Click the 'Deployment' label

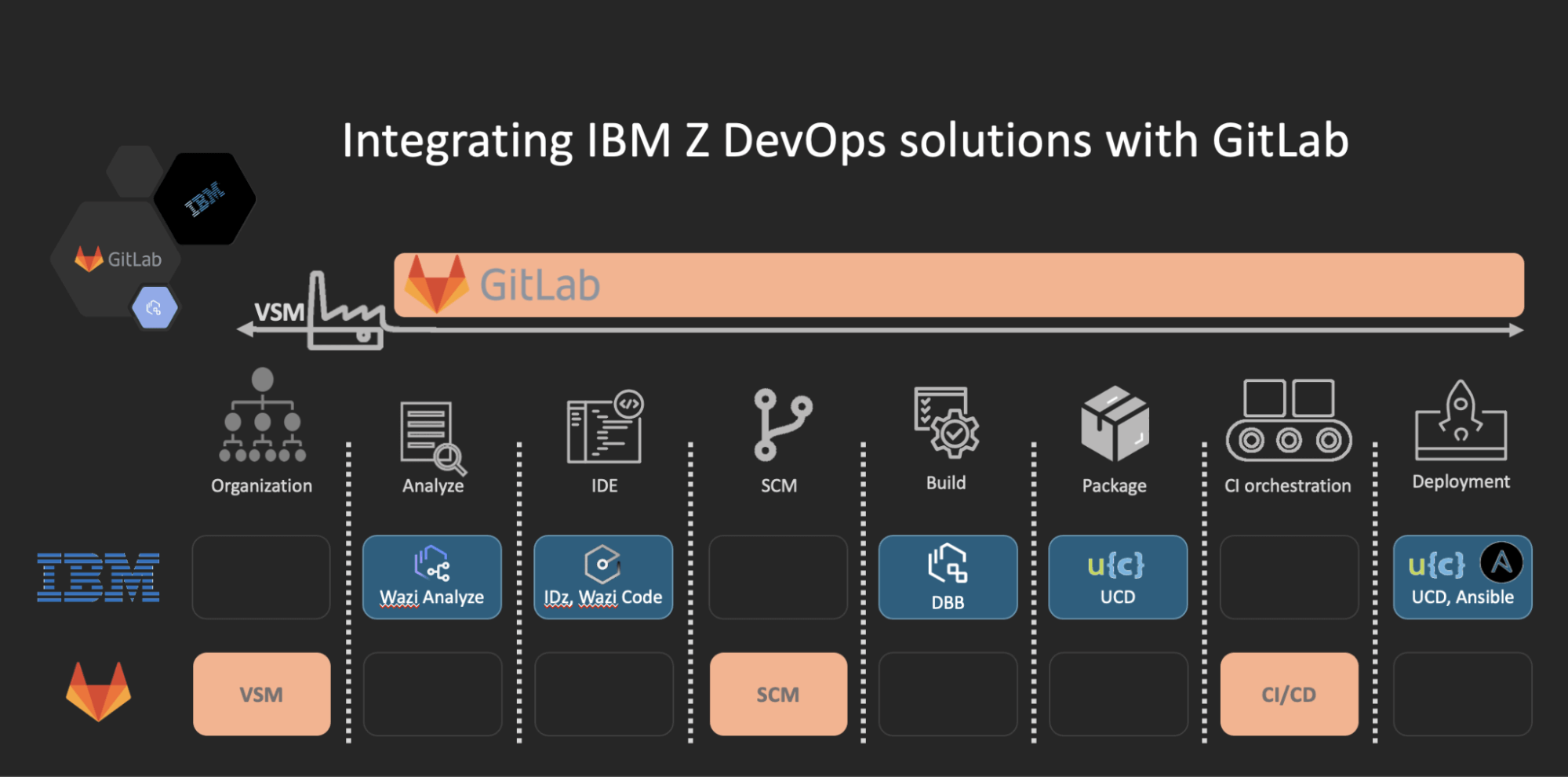click(x=1461, y=482)
